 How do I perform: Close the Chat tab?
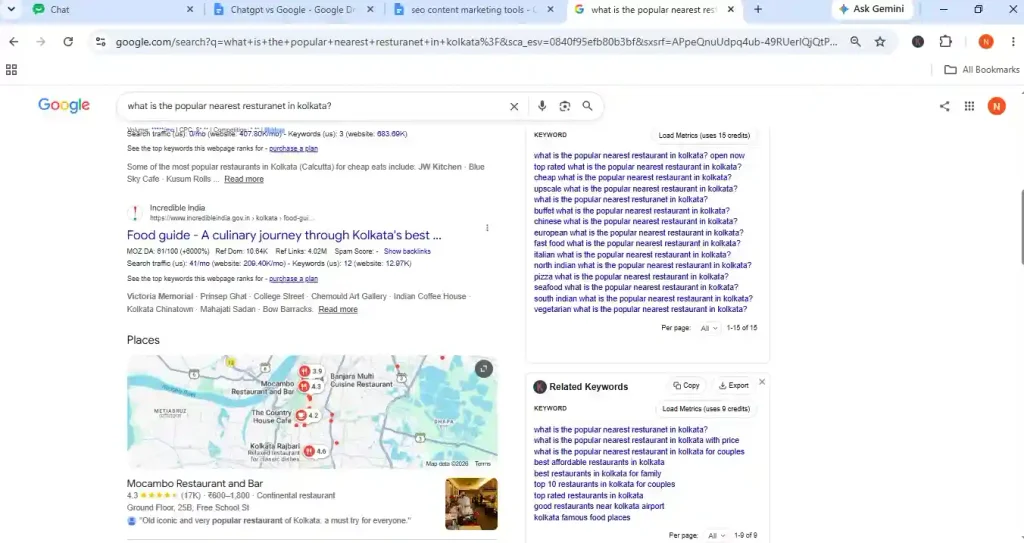pos(190,9)
